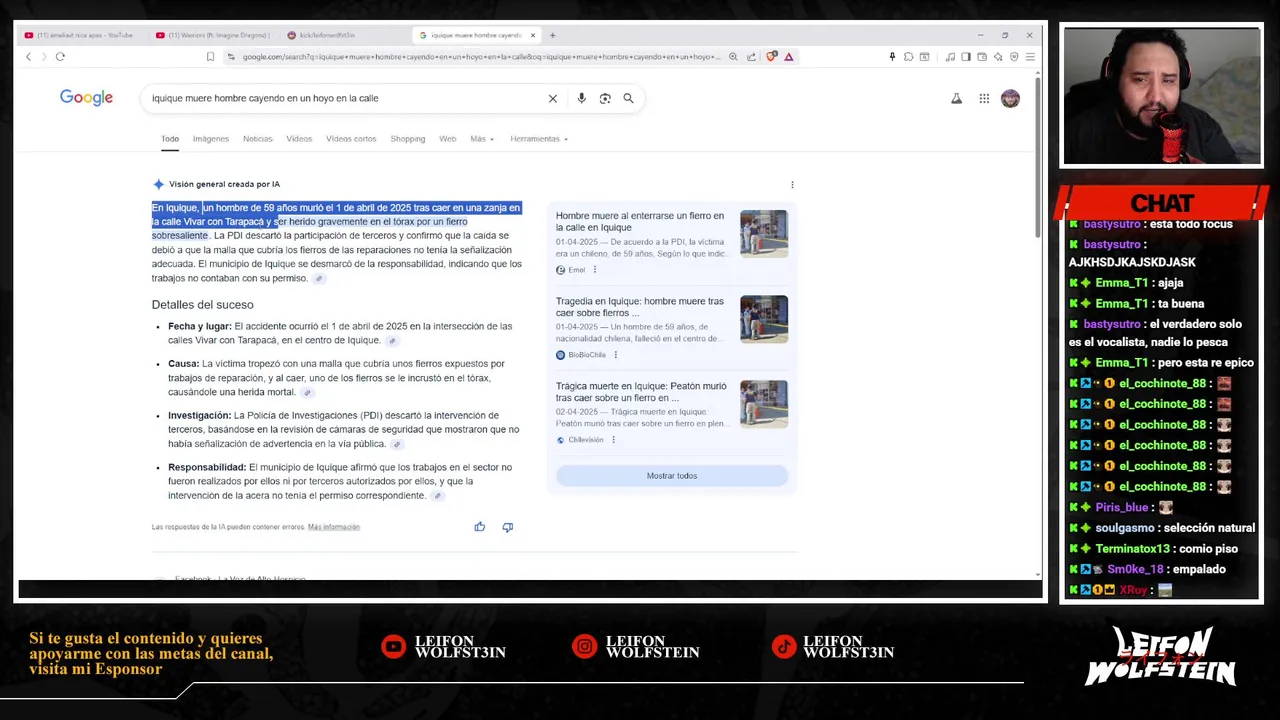Open the Chilevisión result three-dot menu
This screenshot has width=1280, height=720.
(613, 440)
